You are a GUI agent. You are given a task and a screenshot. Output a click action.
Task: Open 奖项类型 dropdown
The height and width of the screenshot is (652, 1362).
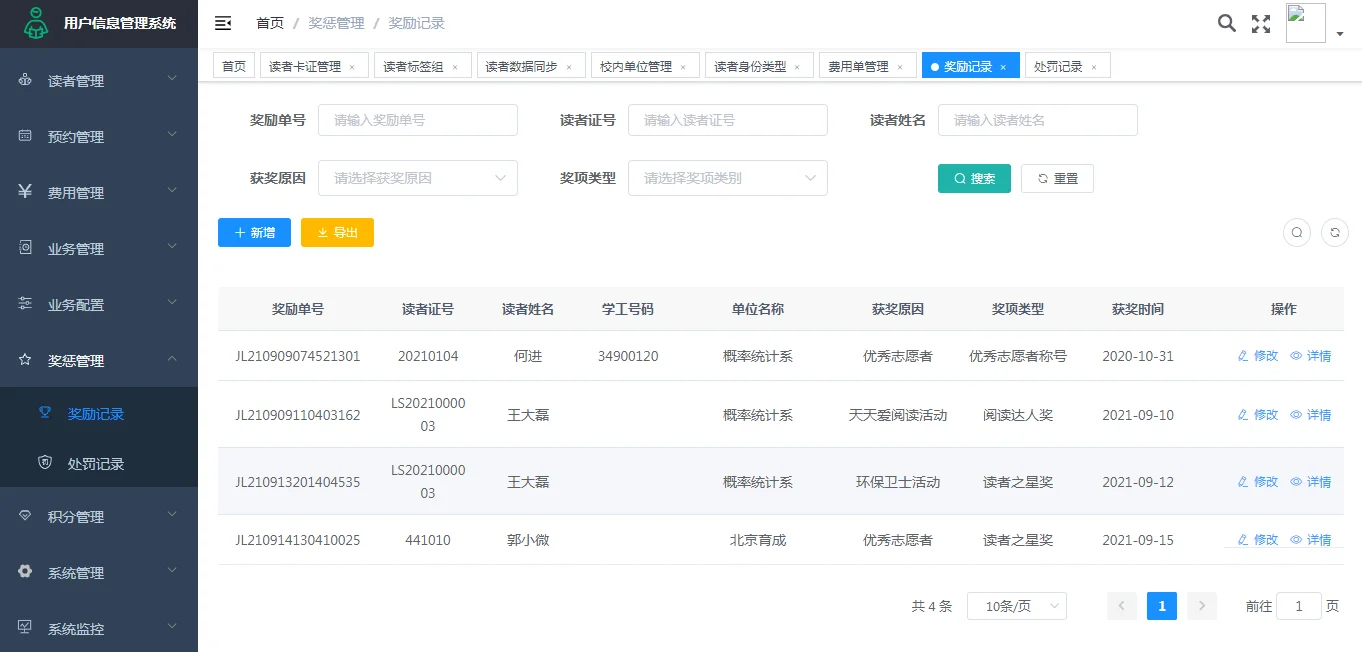(728, 178)
